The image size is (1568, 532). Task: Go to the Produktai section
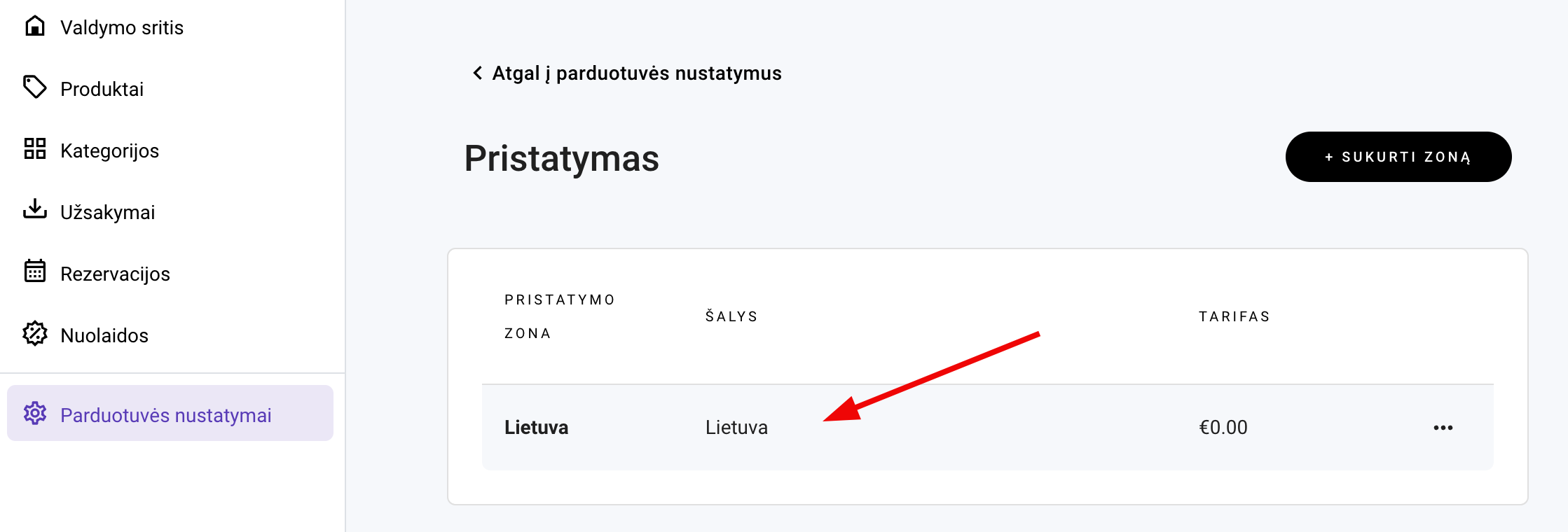click(102, 90)
